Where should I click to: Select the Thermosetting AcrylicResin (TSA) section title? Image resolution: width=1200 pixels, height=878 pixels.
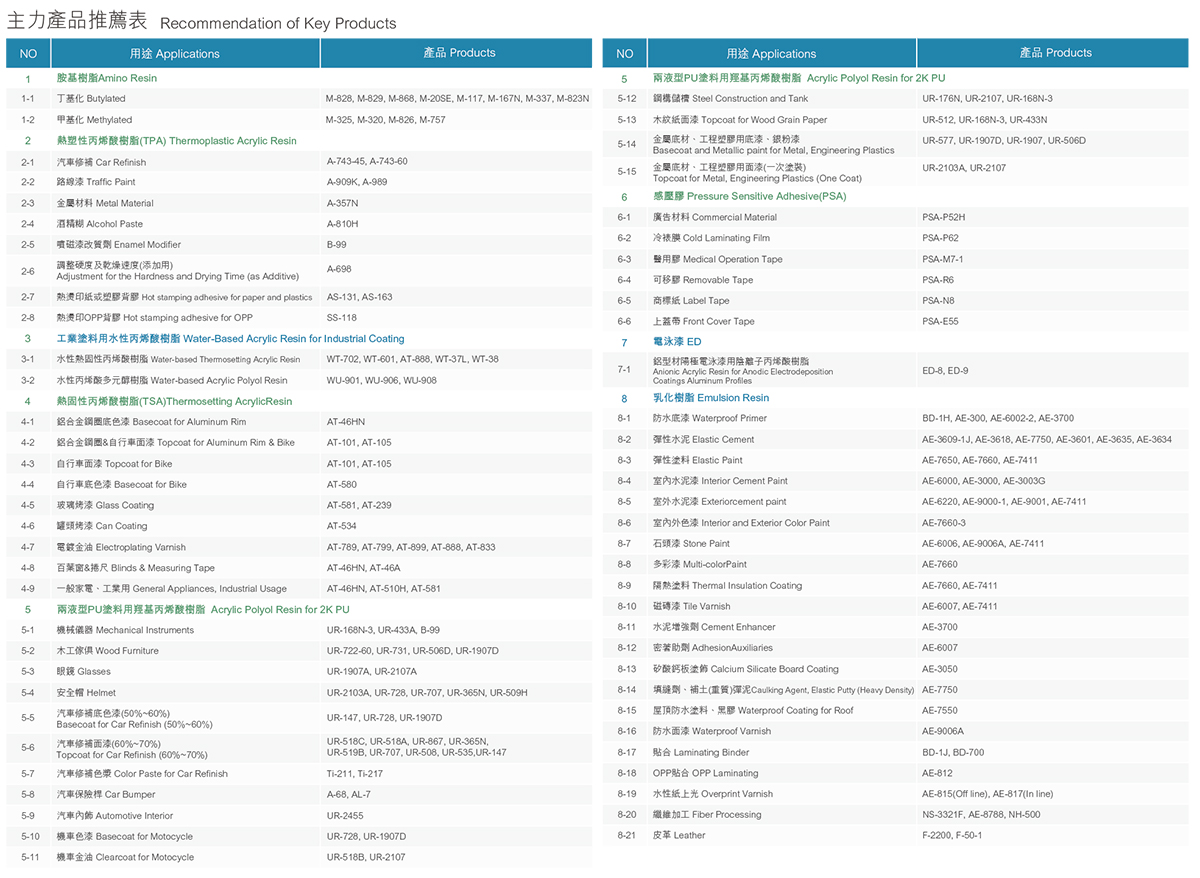tap(174, 401)
